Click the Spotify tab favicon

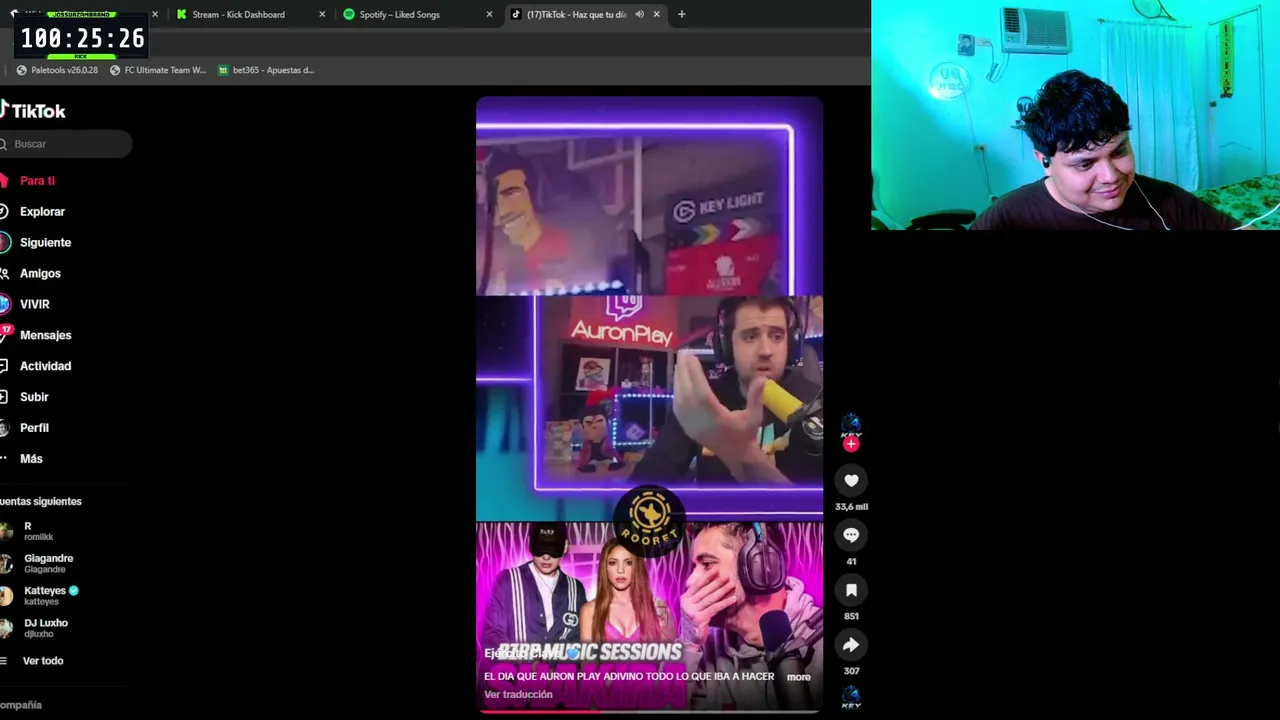[349, 14]
